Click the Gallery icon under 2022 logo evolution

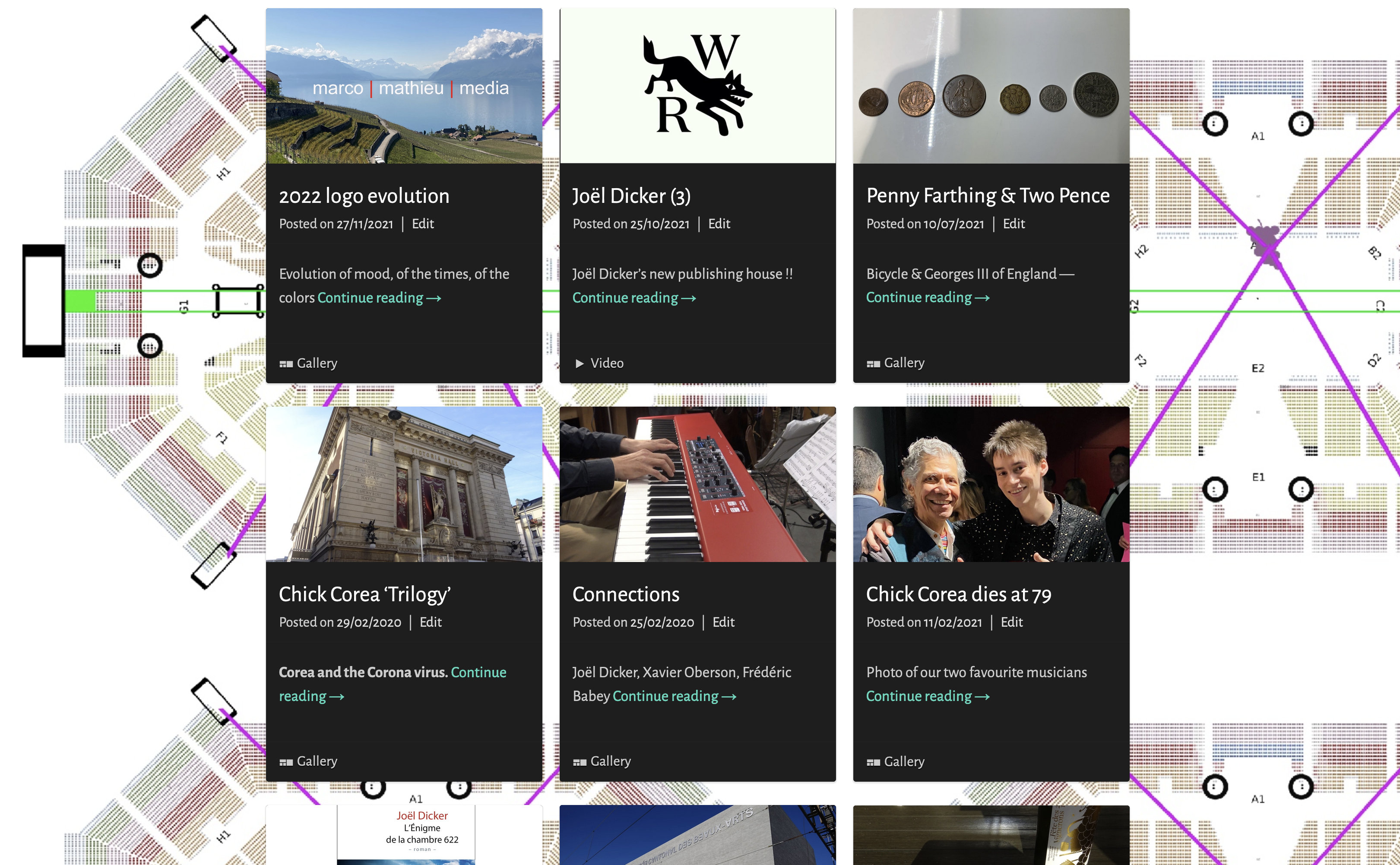285,364
